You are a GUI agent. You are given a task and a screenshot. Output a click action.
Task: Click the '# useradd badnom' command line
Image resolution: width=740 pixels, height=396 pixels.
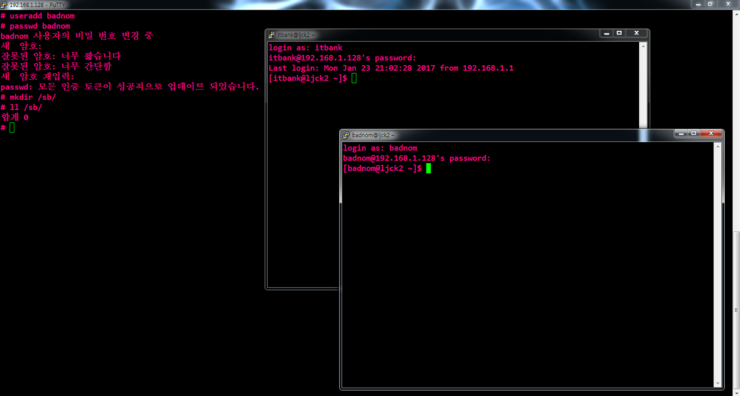[37, 16]
